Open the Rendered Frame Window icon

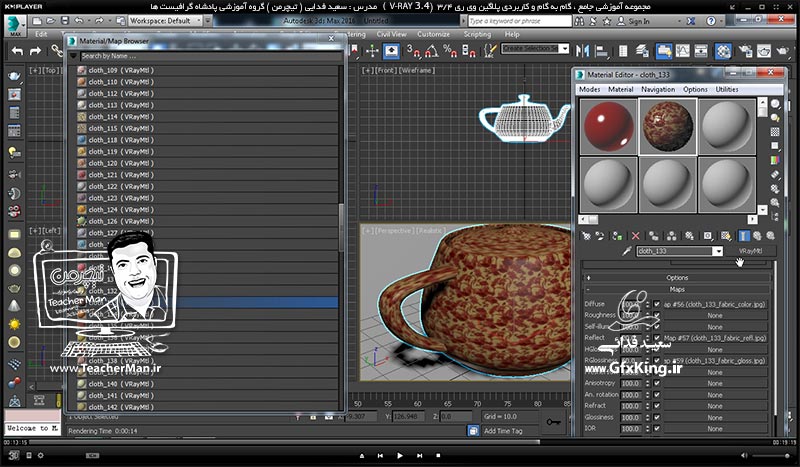click(764, 51)
